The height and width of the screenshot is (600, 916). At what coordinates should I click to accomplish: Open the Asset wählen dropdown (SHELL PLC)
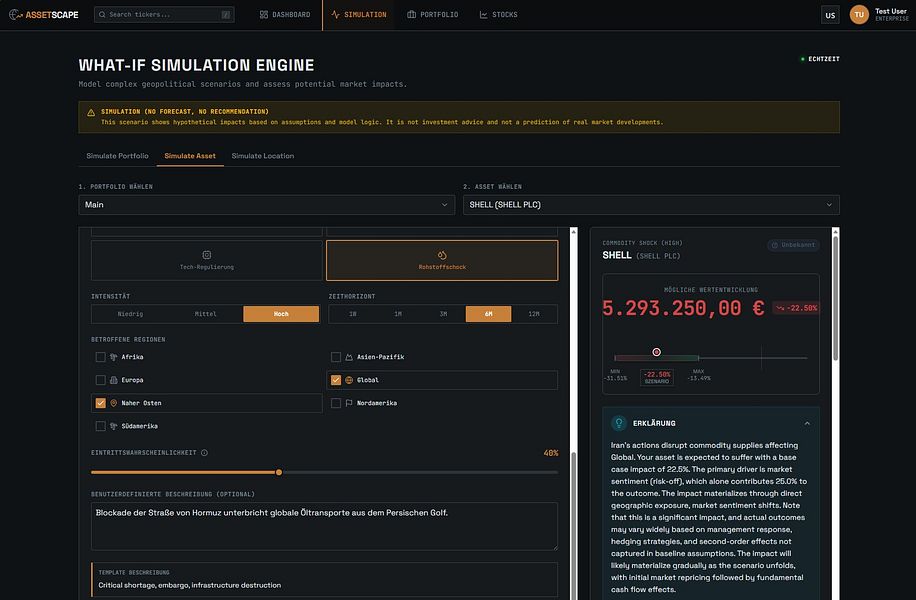click(x=651, y=204)
